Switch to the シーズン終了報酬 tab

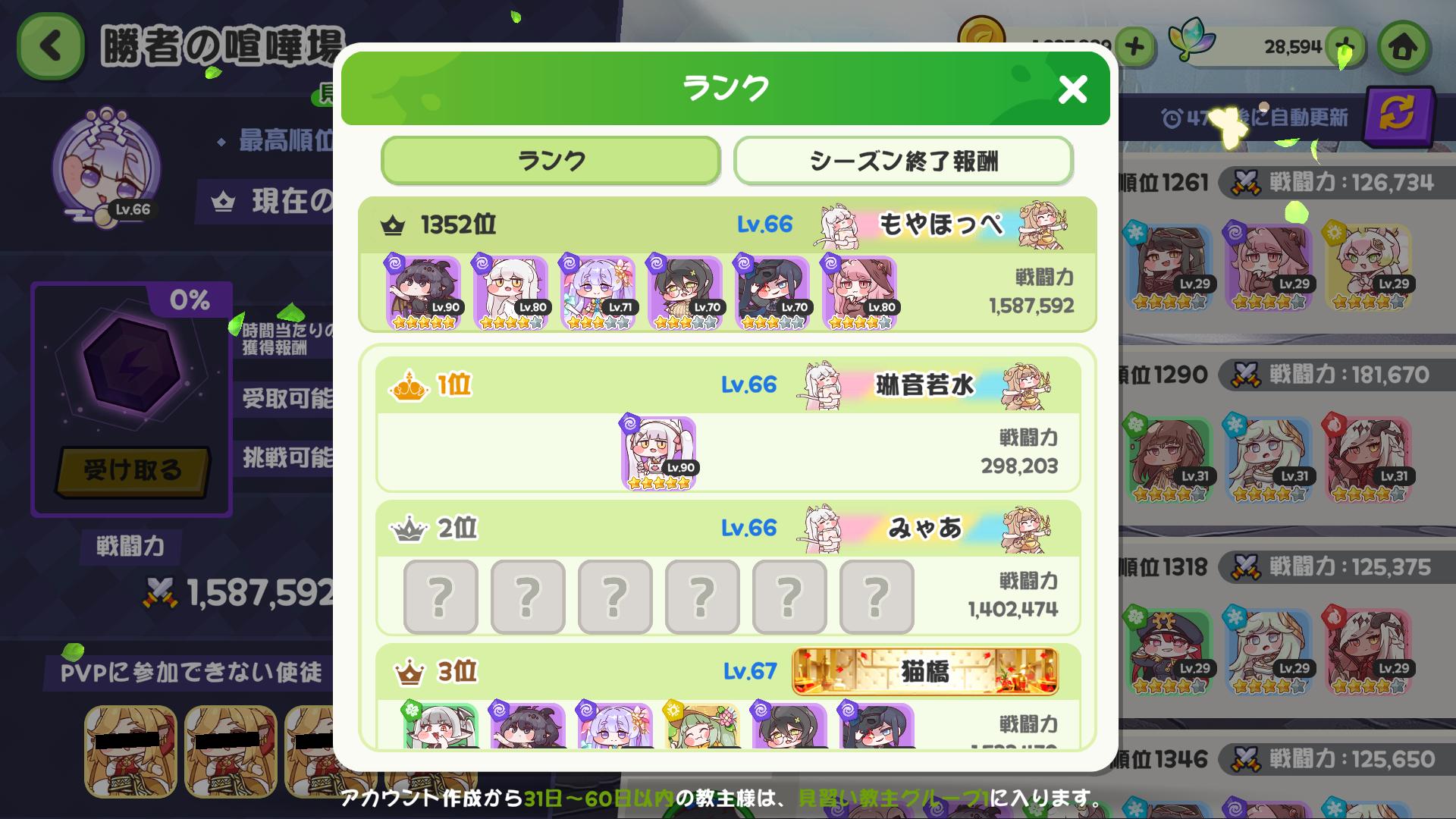pyautogui.click(x=903, y=161)
